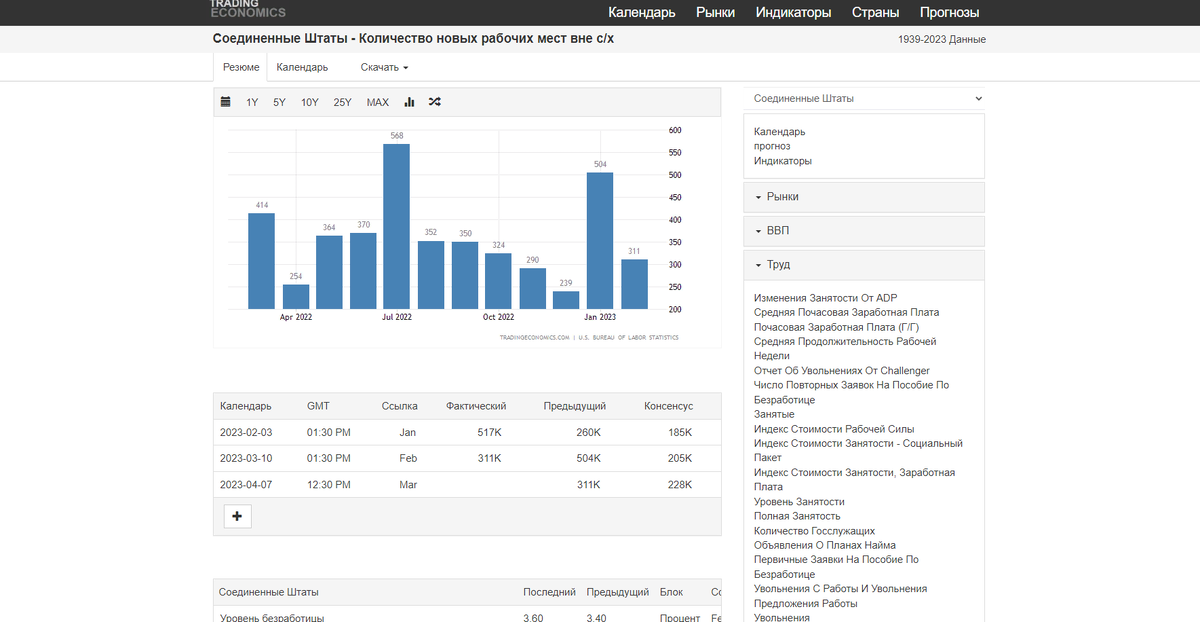Click the Фактический column header
The height and width of the screenshot is (622, 1200).
point(476,406)
